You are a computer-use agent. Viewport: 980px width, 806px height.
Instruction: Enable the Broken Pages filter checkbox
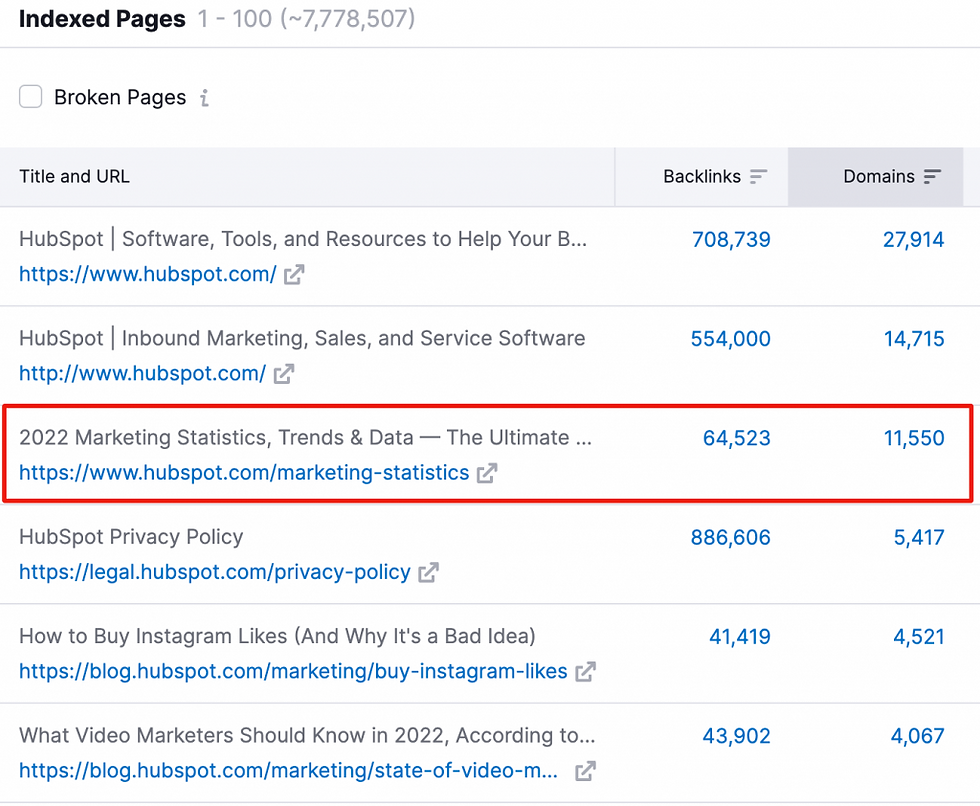(x=30, y=96)
